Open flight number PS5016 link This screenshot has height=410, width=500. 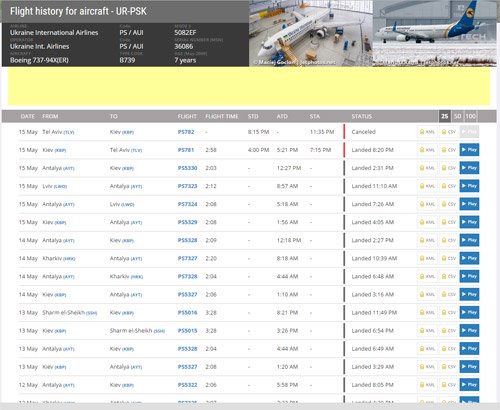click(x=187, y=312)
